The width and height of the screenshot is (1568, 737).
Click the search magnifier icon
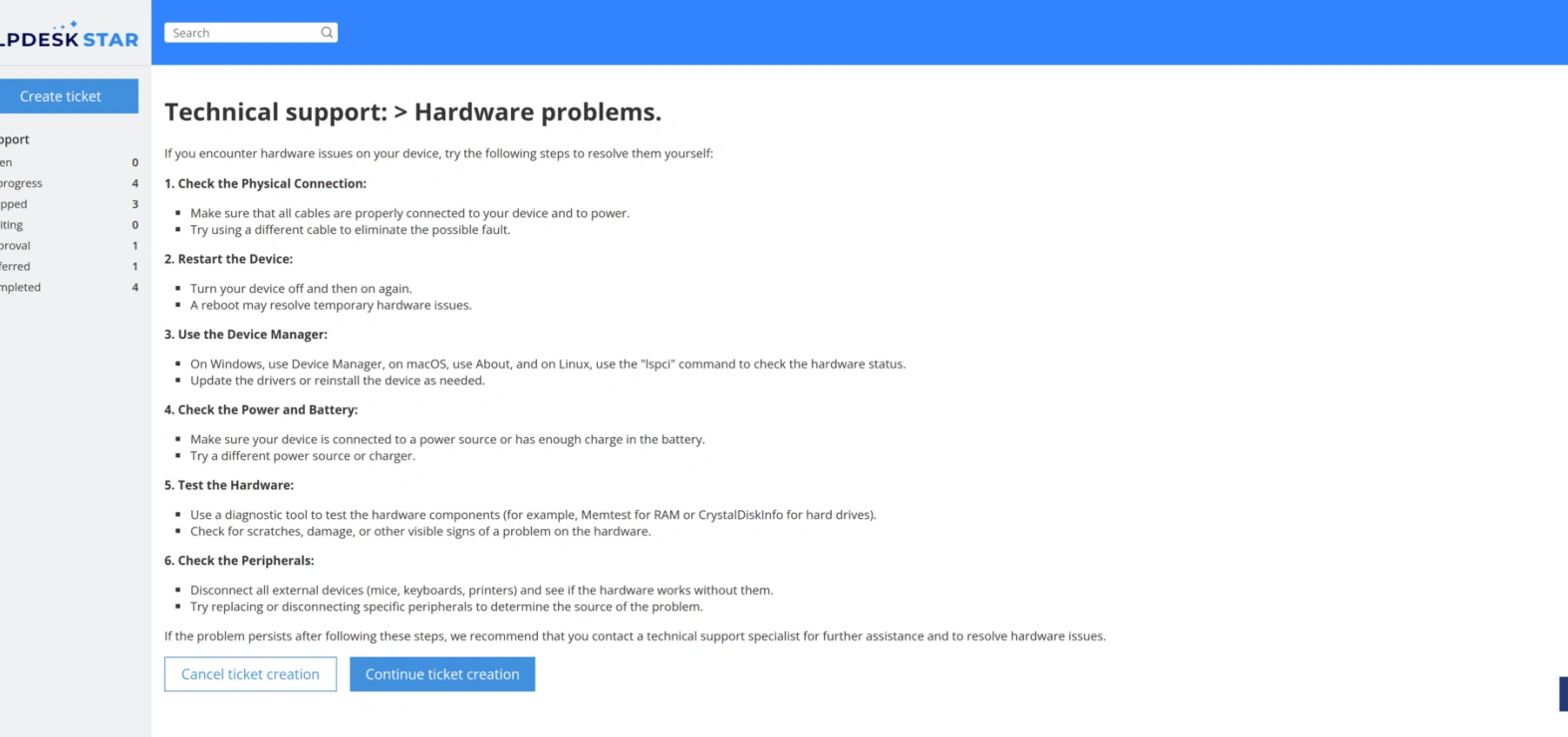click(326, 33)
